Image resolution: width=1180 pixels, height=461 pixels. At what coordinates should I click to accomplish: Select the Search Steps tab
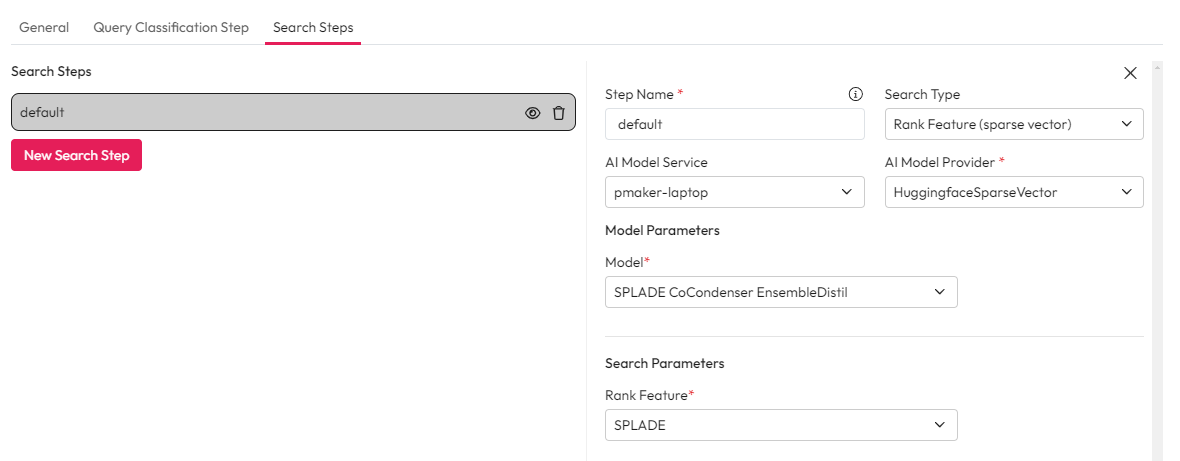click(313, 27)
